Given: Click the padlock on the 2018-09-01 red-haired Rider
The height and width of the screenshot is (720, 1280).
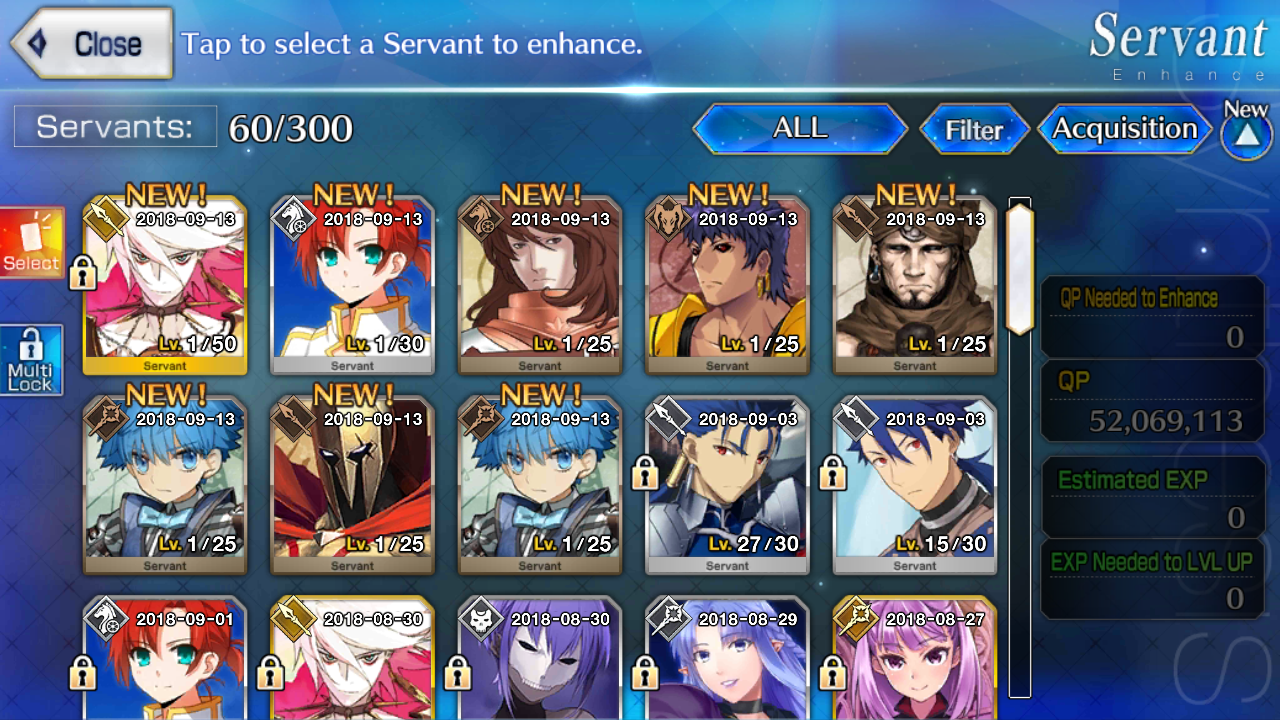Looking at the screenshot, I should (x=83, y=673).
